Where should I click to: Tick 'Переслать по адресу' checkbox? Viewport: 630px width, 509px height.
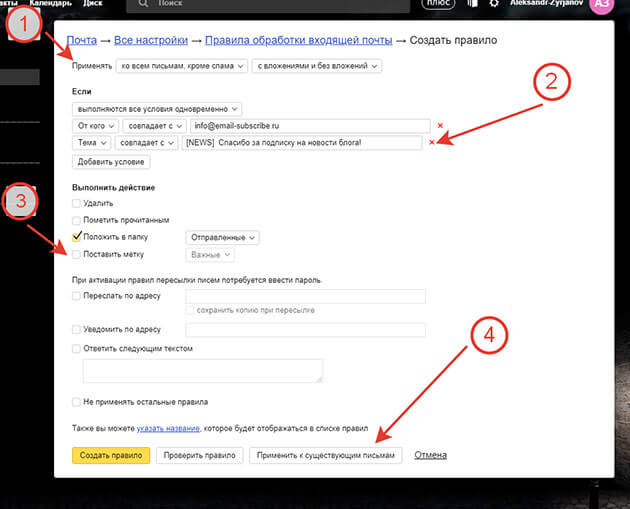coord(76,296)
